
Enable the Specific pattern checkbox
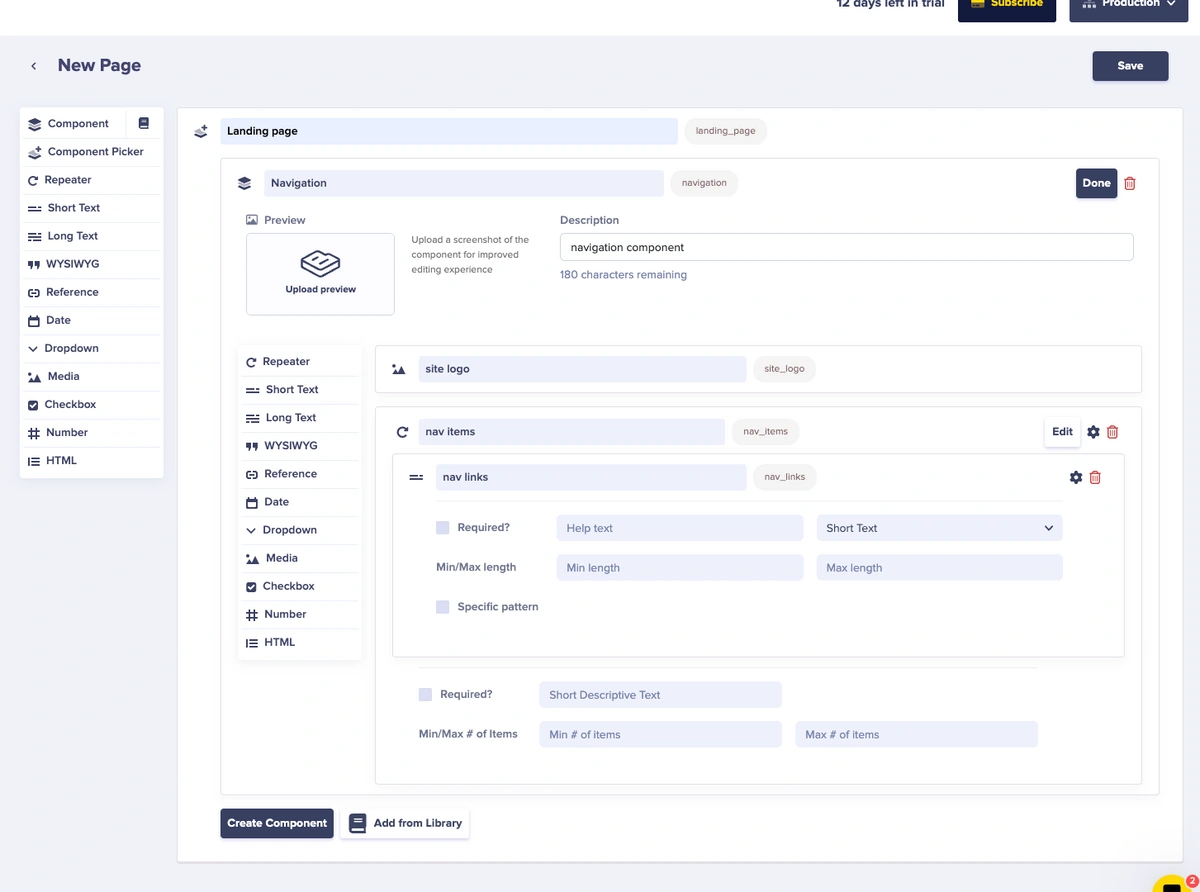(x=443, y=607)
